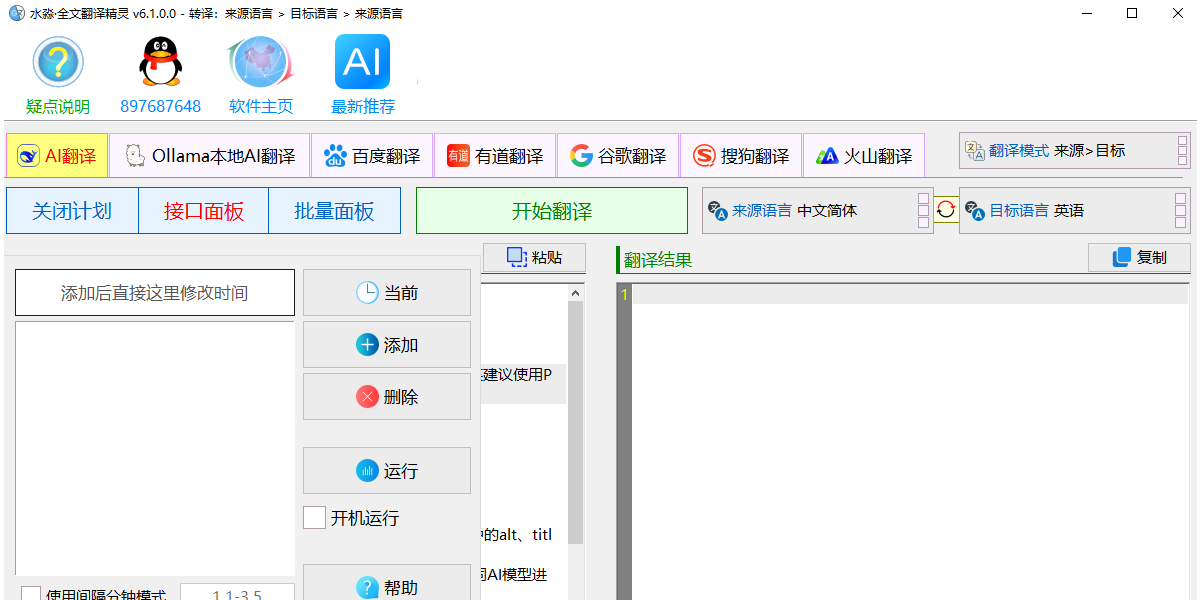Viewport: 1200px width, 600px height.
Task: Click inside the 添加后直接这里修改时间 field
Action: [154, 292]
